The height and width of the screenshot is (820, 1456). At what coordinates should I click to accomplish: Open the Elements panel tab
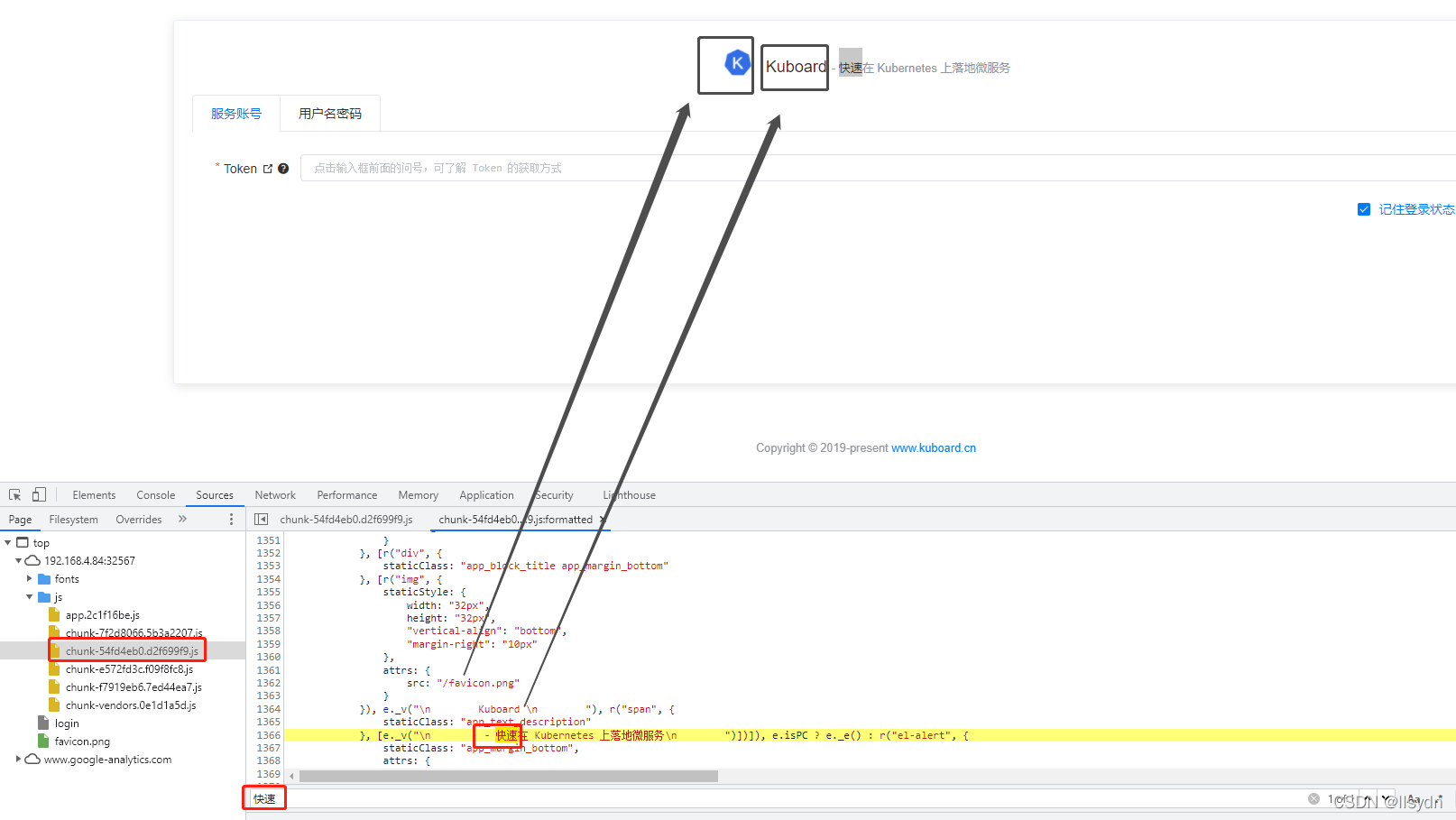[94, 495]
